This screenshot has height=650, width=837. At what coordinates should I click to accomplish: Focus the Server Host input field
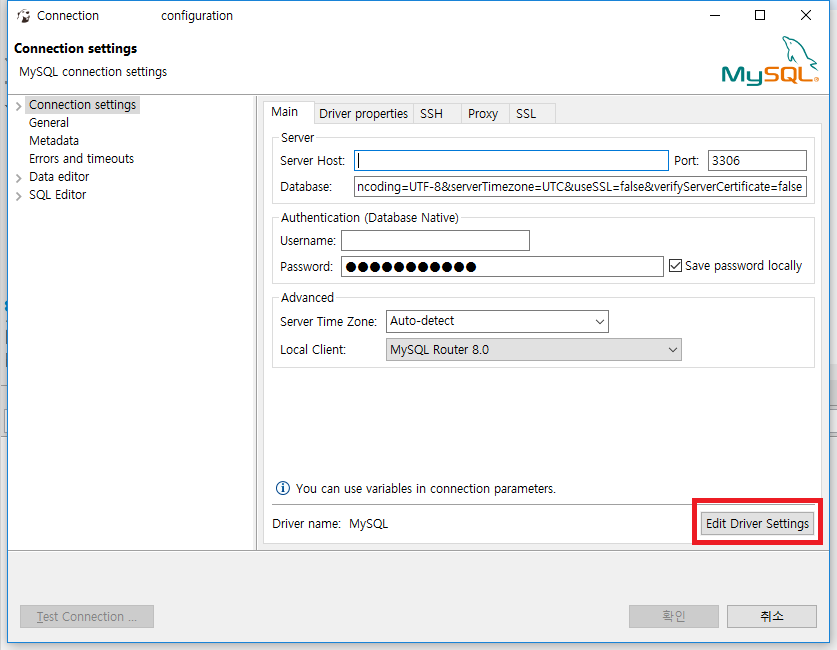511,161
